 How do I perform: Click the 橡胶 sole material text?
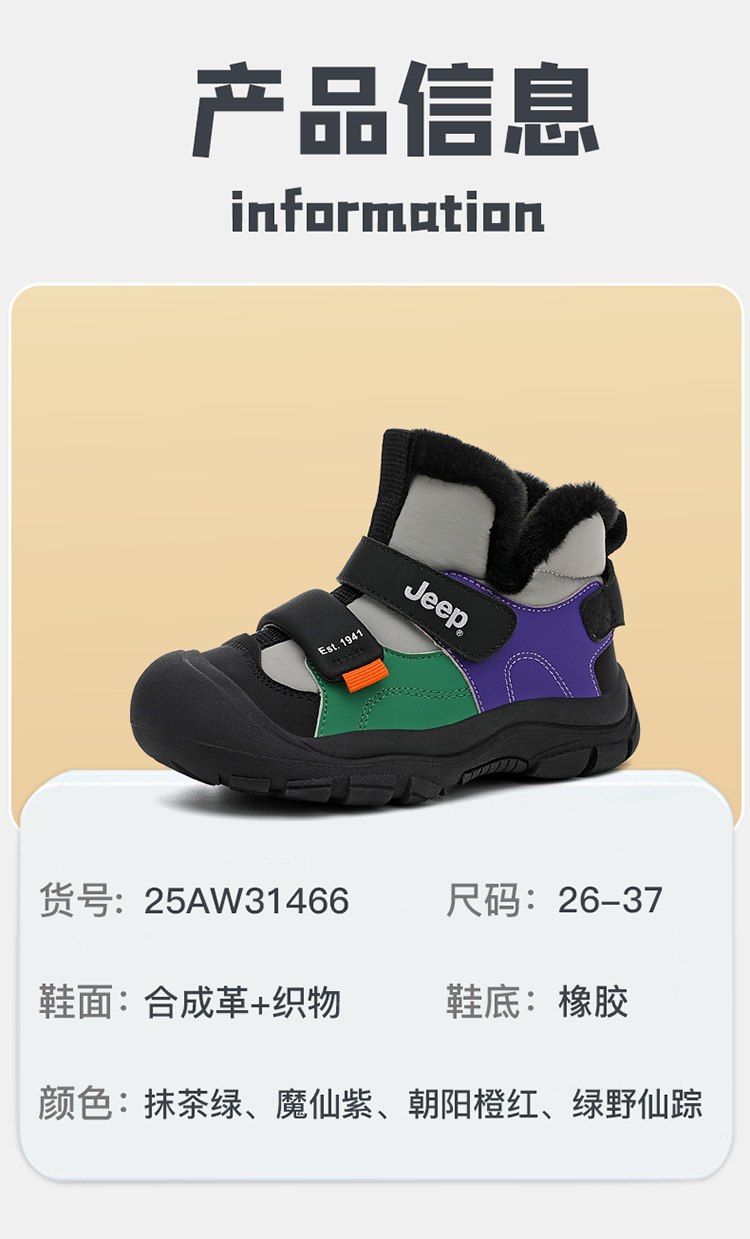click(x=594, y=1003)
